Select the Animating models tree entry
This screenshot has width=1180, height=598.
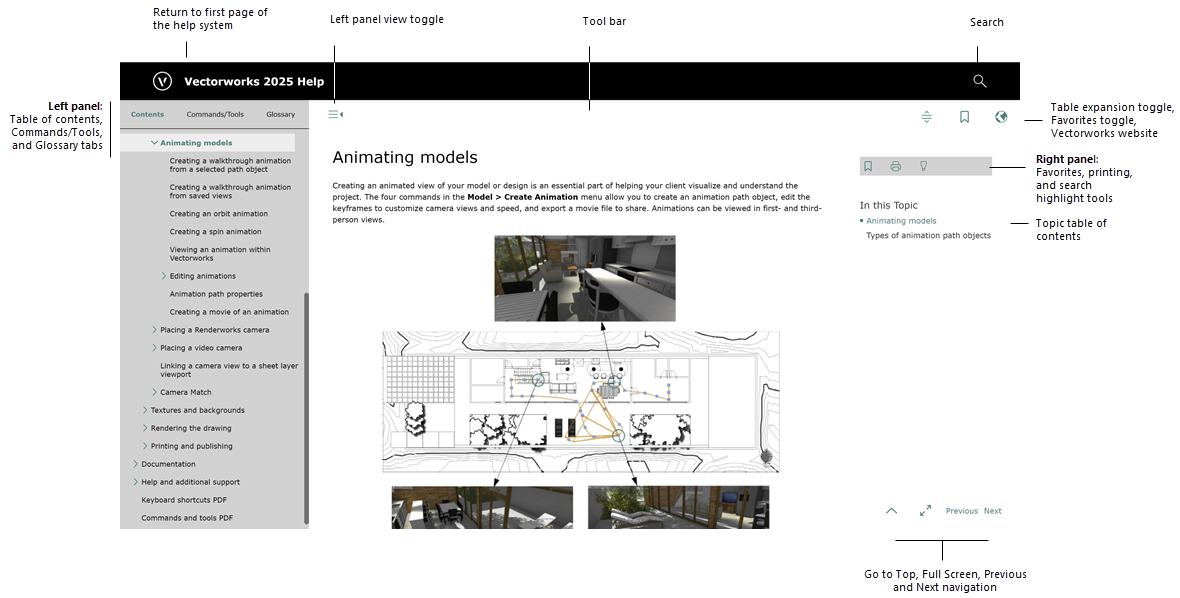196,143
